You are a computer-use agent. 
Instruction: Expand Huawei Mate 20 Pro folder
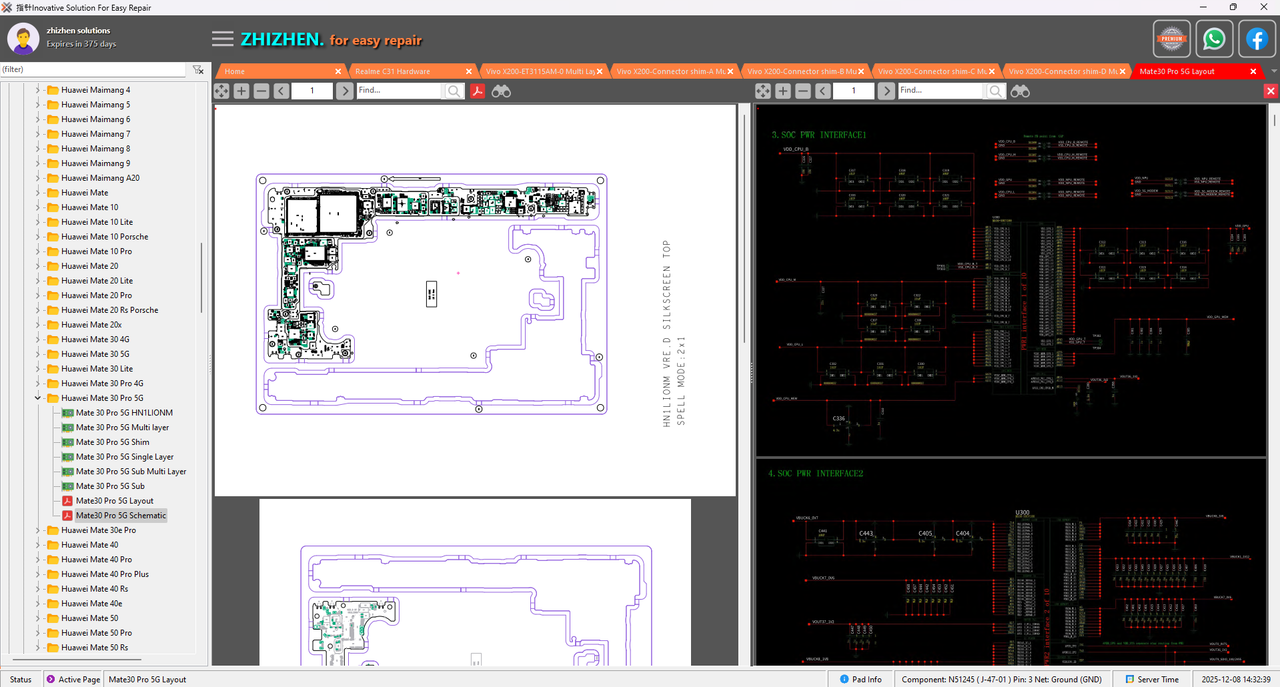click(38, 295)
